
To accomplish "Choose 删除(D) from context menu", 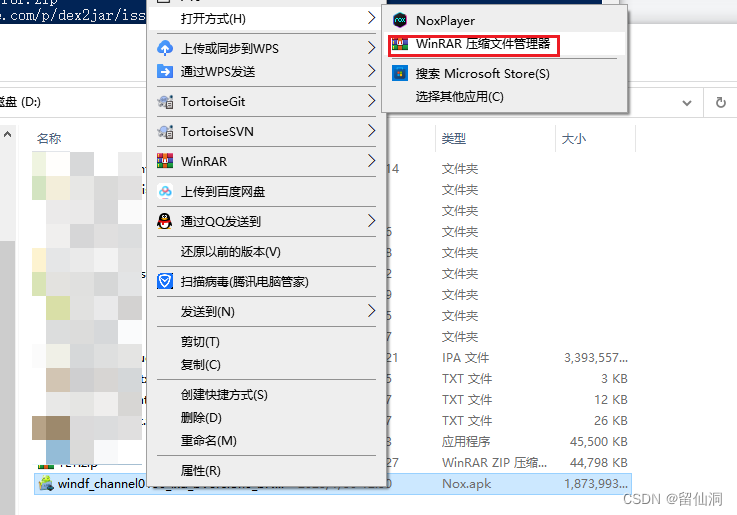I will 266,418.
